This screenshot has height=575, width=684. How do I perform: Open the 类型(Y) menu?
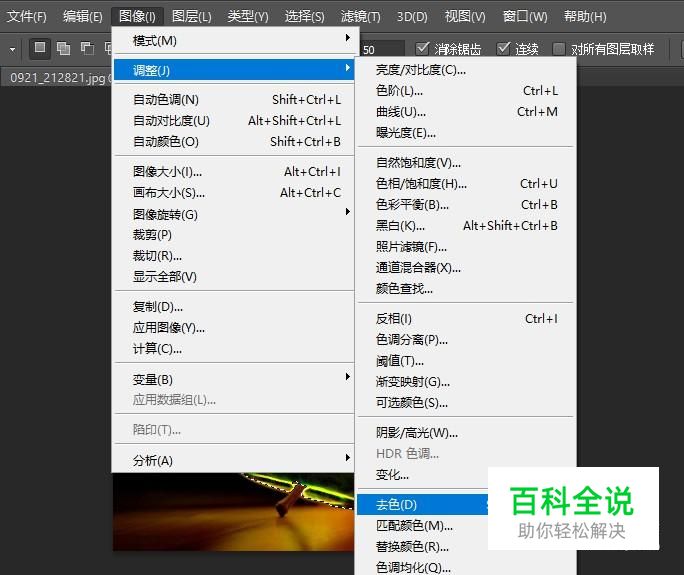[x=248, y=17]
